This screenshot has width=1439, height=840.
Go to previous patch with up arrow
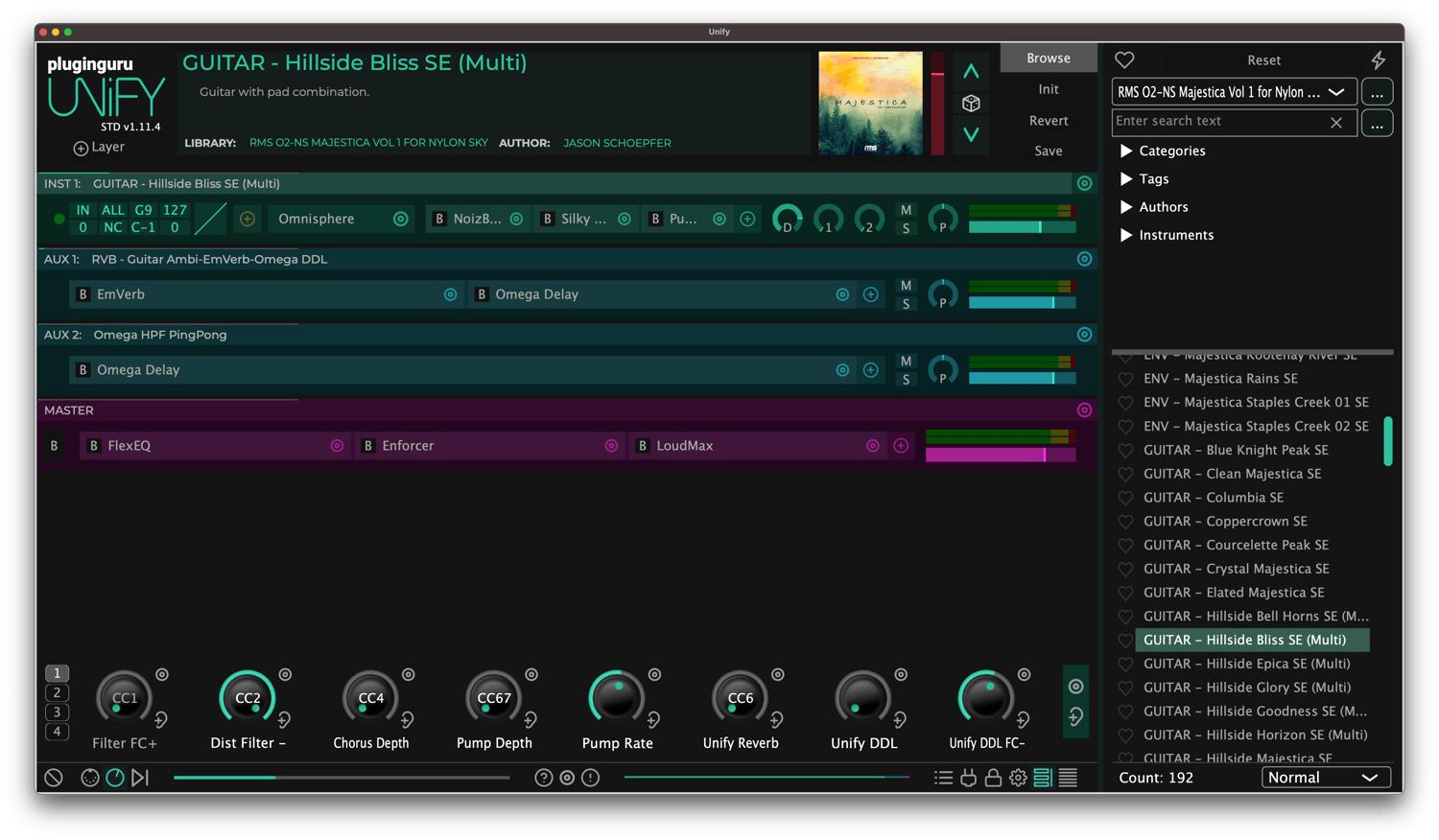(971, 71)
